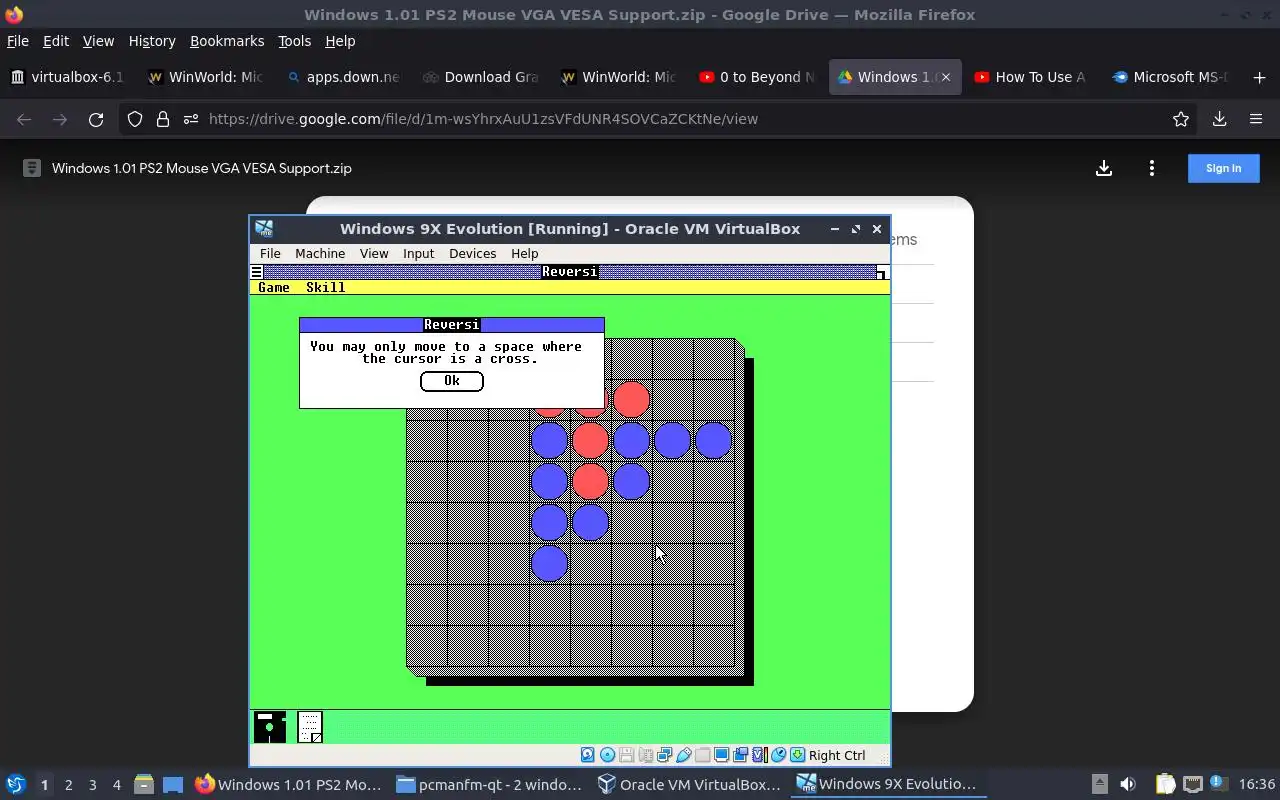Click the site security padlock icon
1280x800 pixels.
tap(163, 119)
